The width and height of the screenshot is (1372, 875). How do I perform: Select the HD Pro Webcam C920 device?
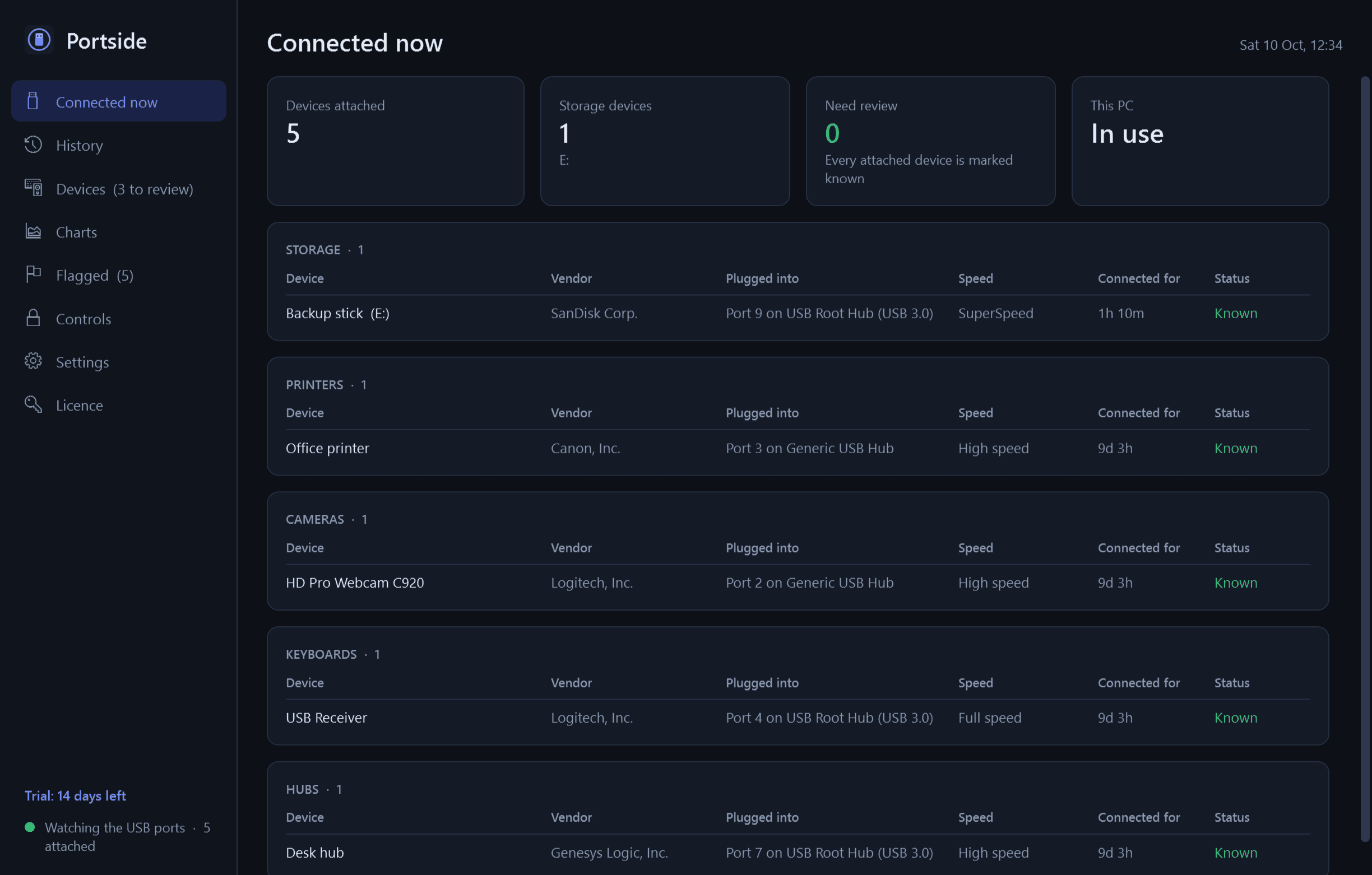click(x=355, y=583)
